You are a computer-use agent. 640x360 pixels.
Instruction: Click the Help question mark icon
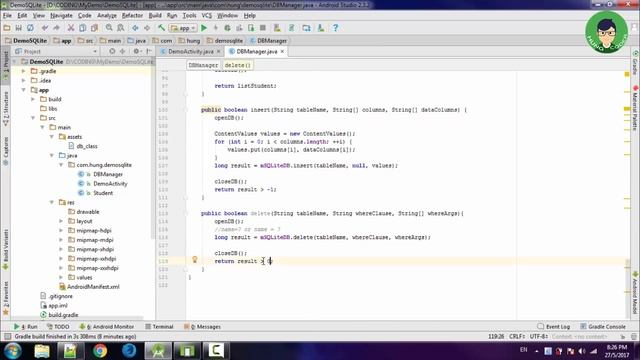336,28
